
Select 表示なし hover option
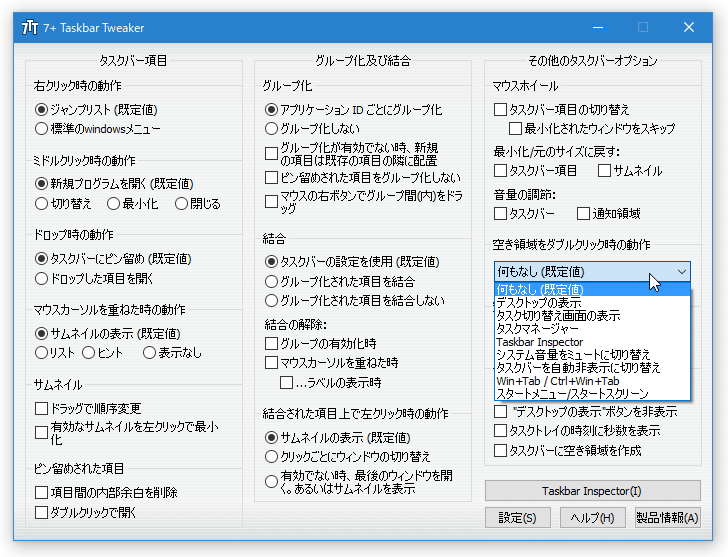(x=149, y=353)
